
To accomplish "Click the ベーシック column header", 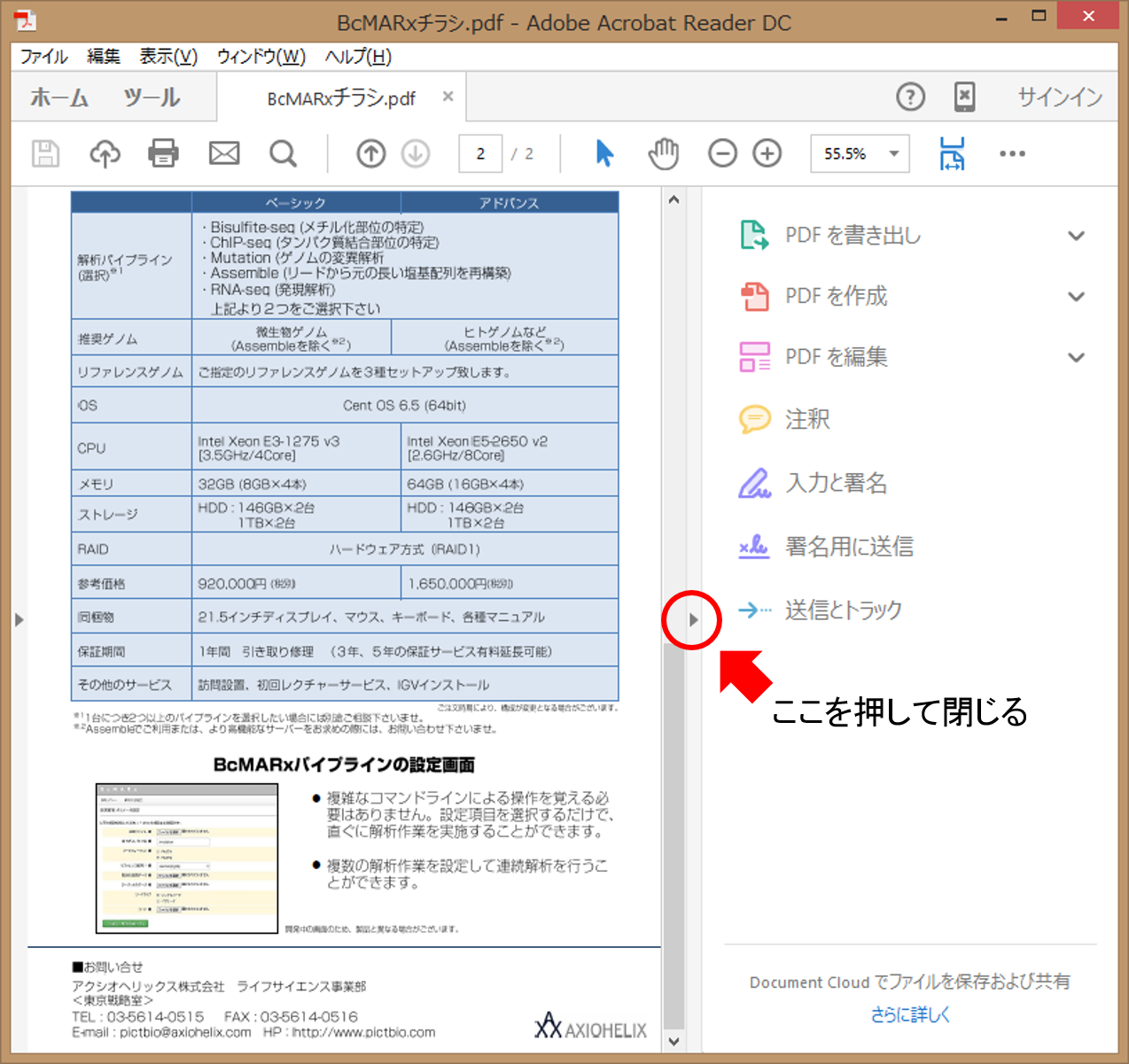I will tap(296, 203).
